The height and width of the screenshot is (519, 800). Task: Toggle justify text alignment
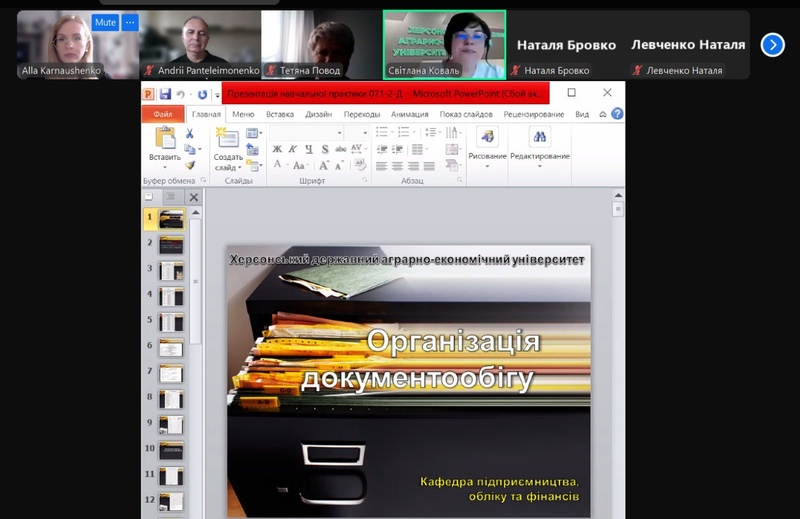(x=429, y=166)
